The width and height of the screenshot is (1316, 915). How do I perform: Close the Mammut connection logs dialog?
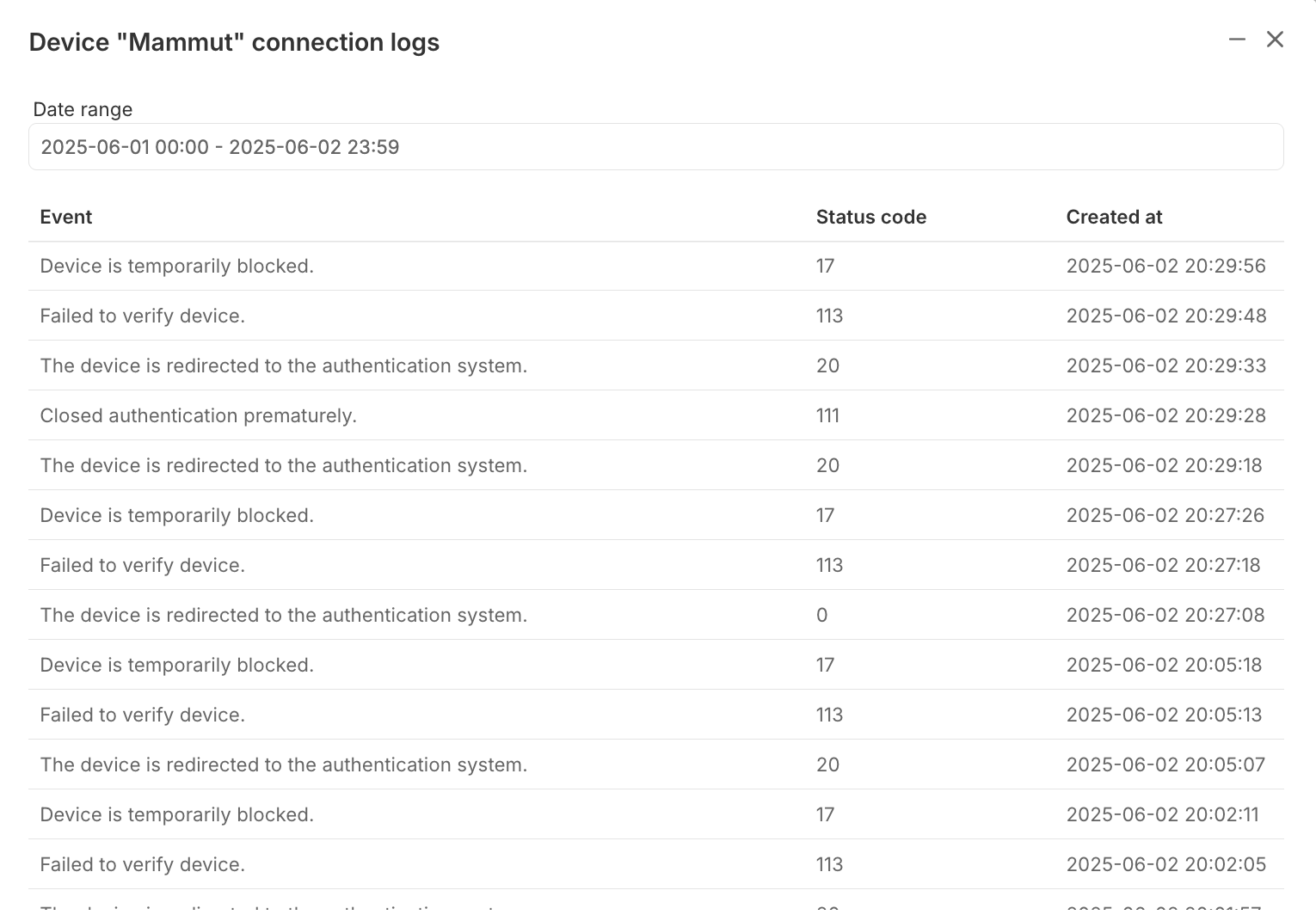coord(1275,40)
